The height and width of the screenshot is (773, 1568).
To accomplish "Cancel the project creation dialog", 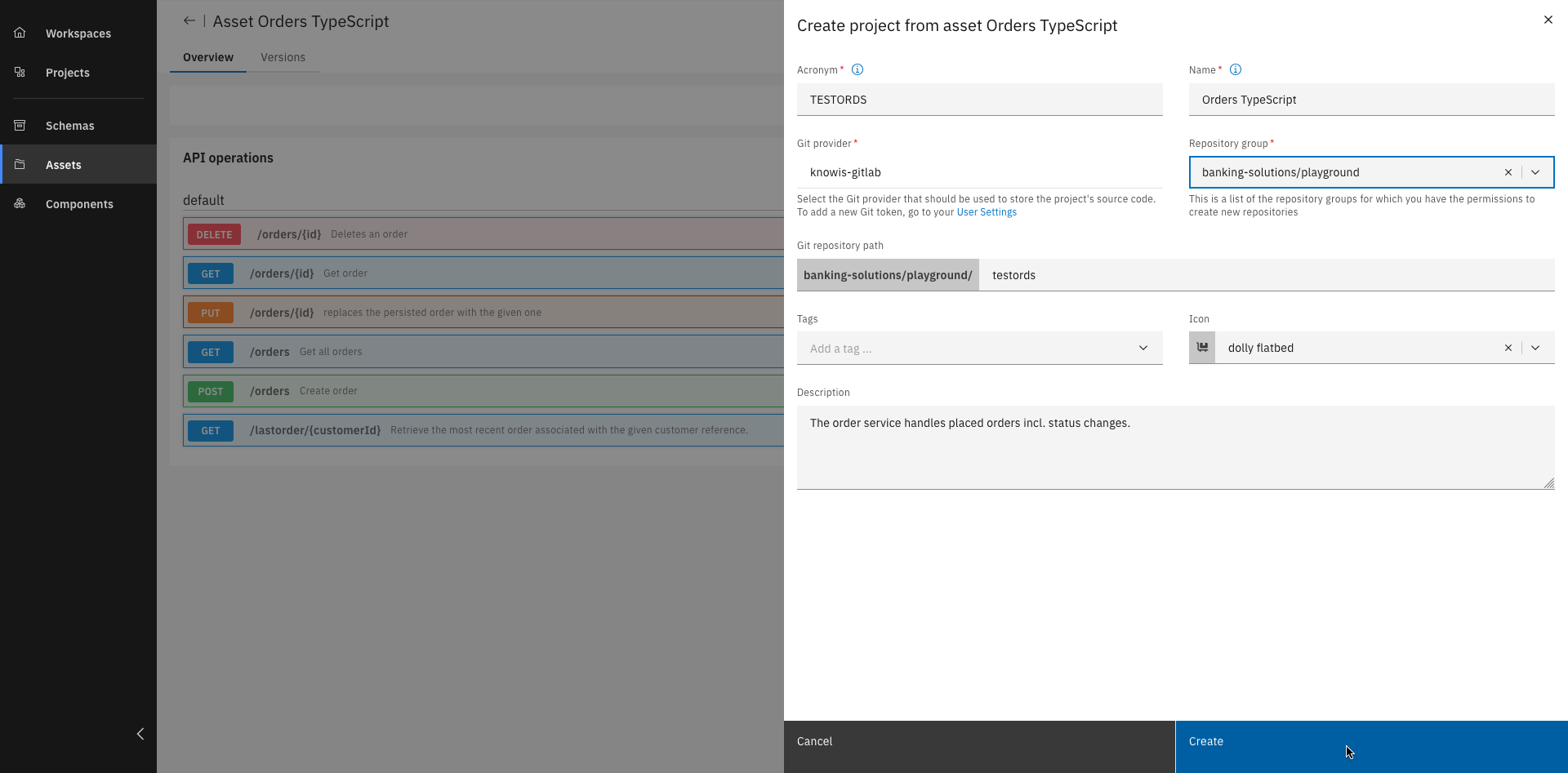I will [814, 741].
